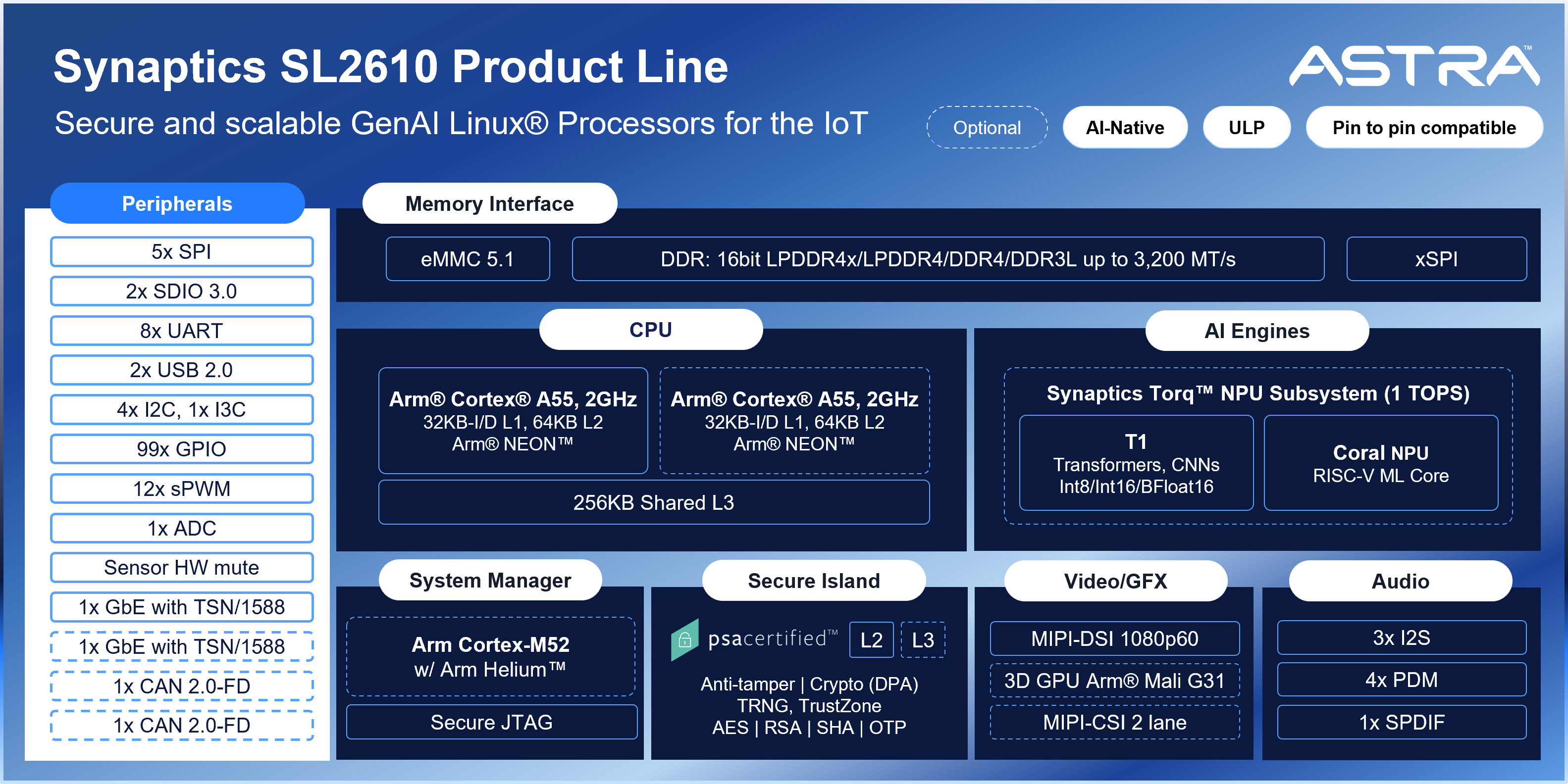Select the Optional dashed legend pill

987,128
